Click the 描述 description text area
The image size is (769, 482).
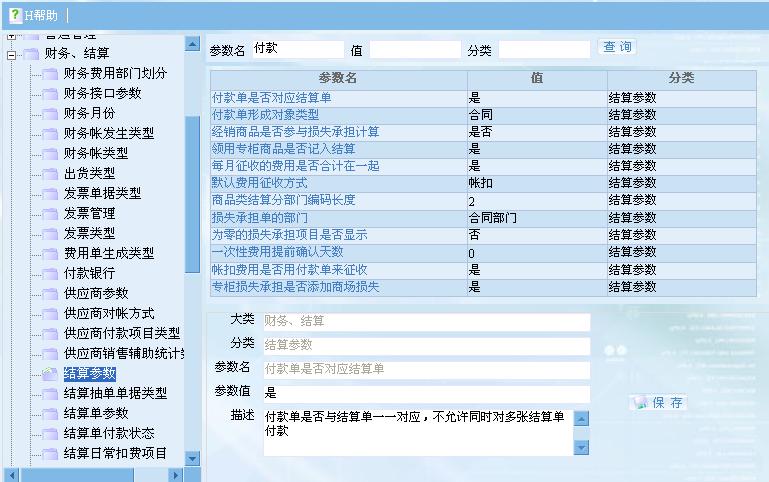point(418,432)
